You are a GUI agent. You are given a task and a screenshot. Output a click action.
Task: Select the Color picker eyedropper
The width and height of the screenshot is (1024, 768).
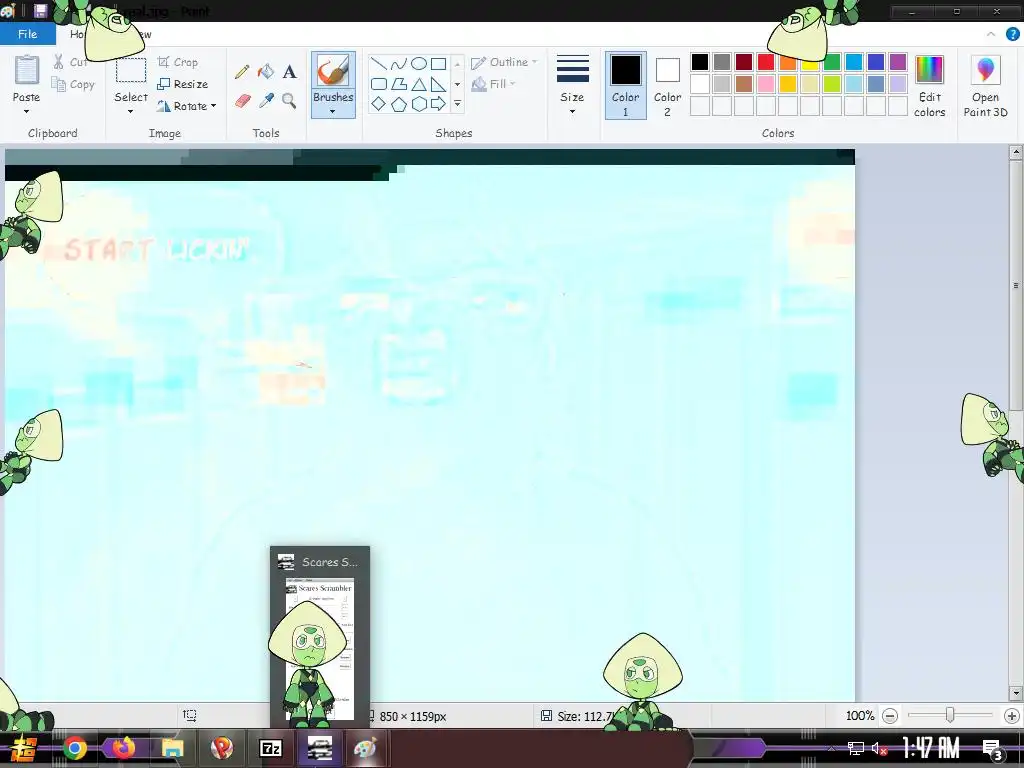point(266,101)
